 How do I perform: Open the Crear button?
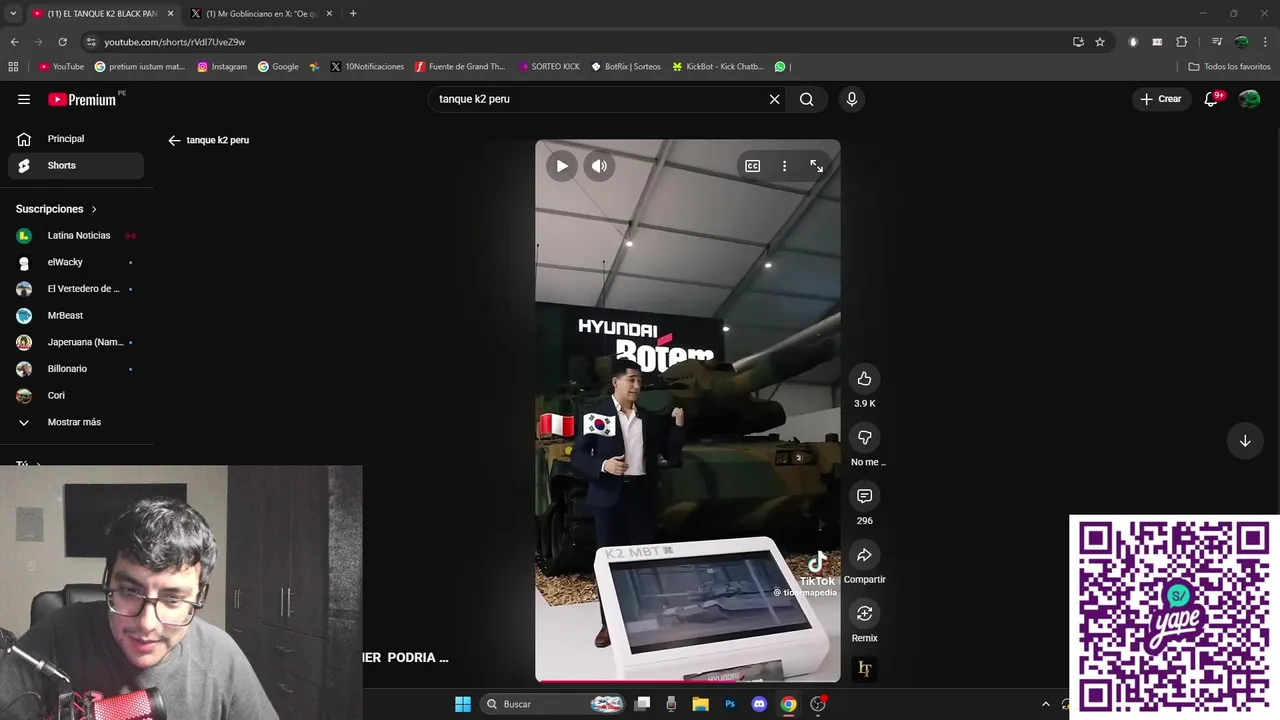[x=1161, y=99]
